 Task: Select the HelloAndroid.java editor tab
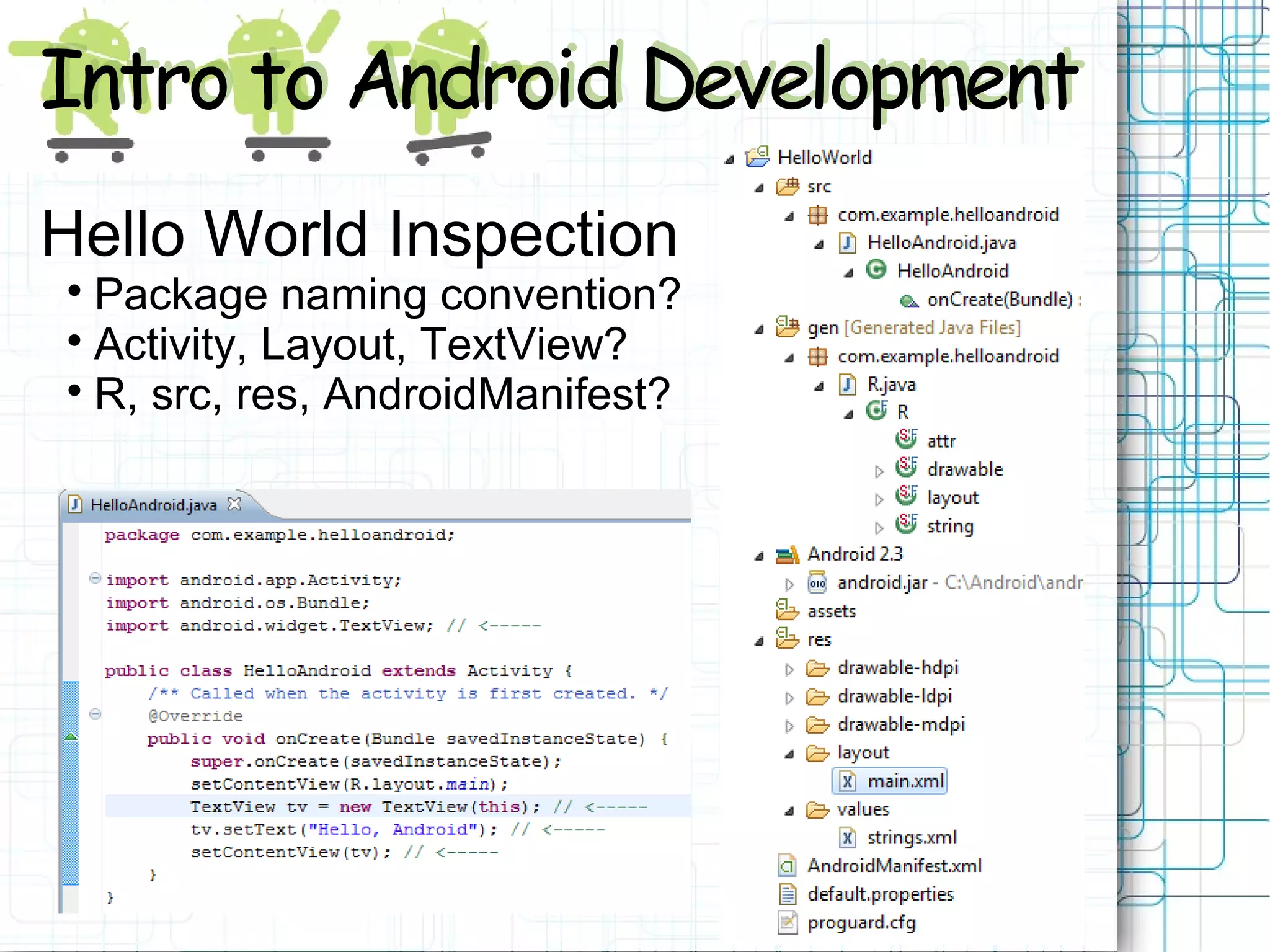(x=153, y=505)
